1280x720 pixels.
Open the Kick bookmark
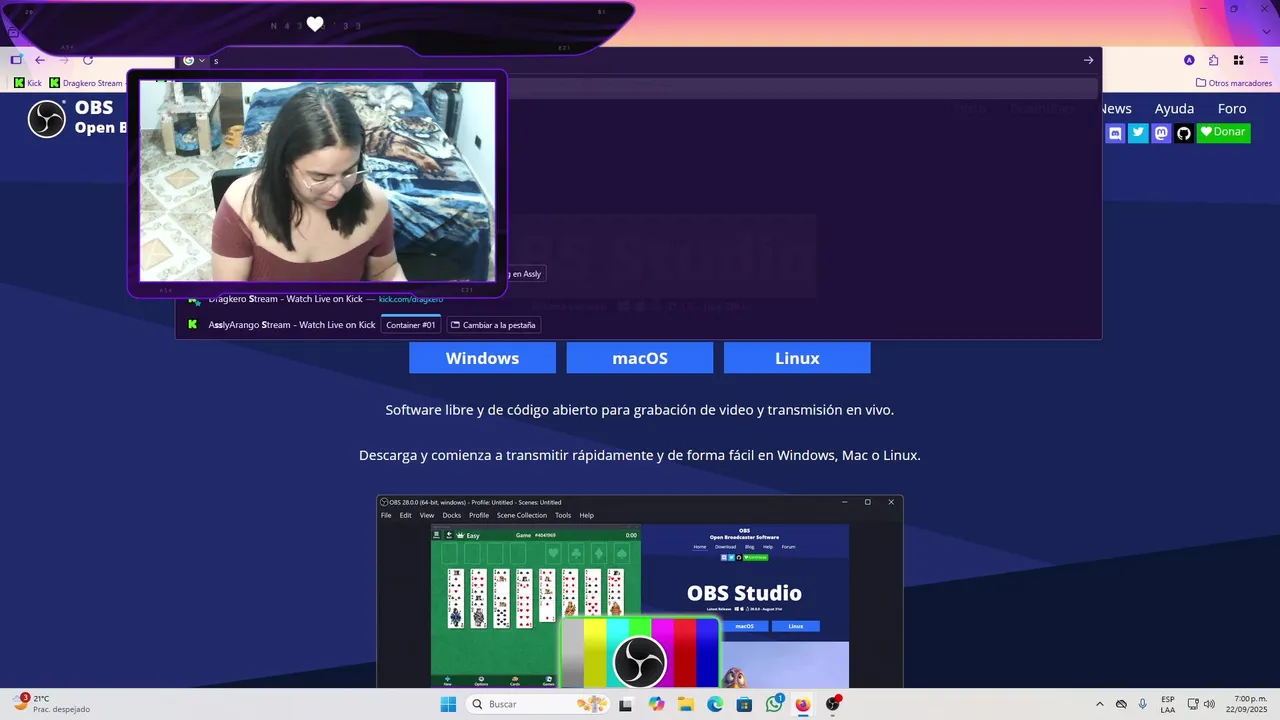tap(28, 83)
